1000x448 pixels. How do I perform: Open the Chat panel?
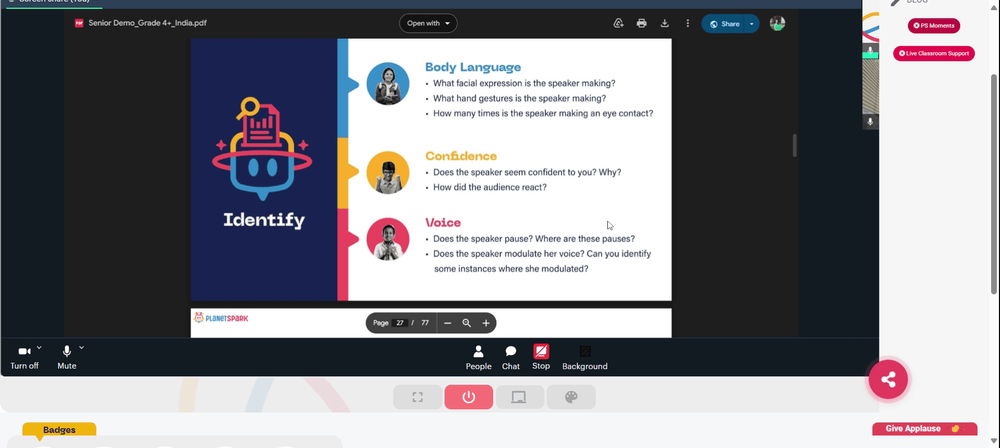pyautogui.click(x=511, y=358)
